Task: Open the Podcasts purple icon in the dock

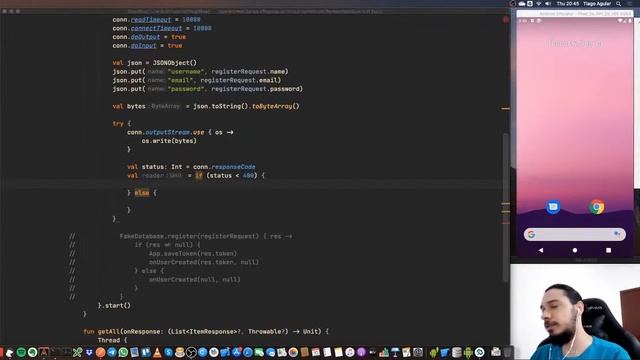Action: pyautogui.click(x=361, y=352)
